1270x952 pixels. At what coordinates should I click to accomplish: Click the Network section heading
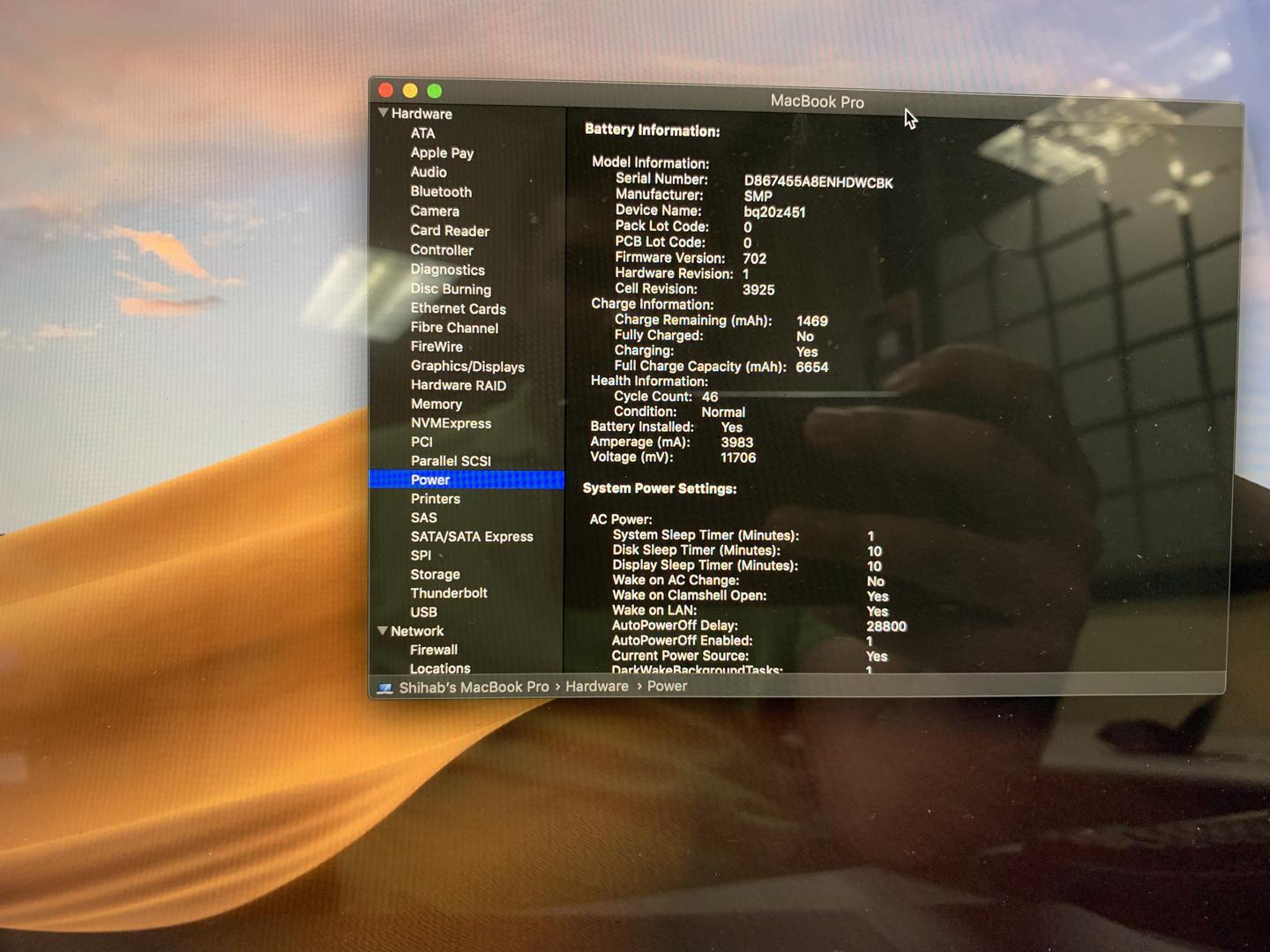tap(417, 631)
